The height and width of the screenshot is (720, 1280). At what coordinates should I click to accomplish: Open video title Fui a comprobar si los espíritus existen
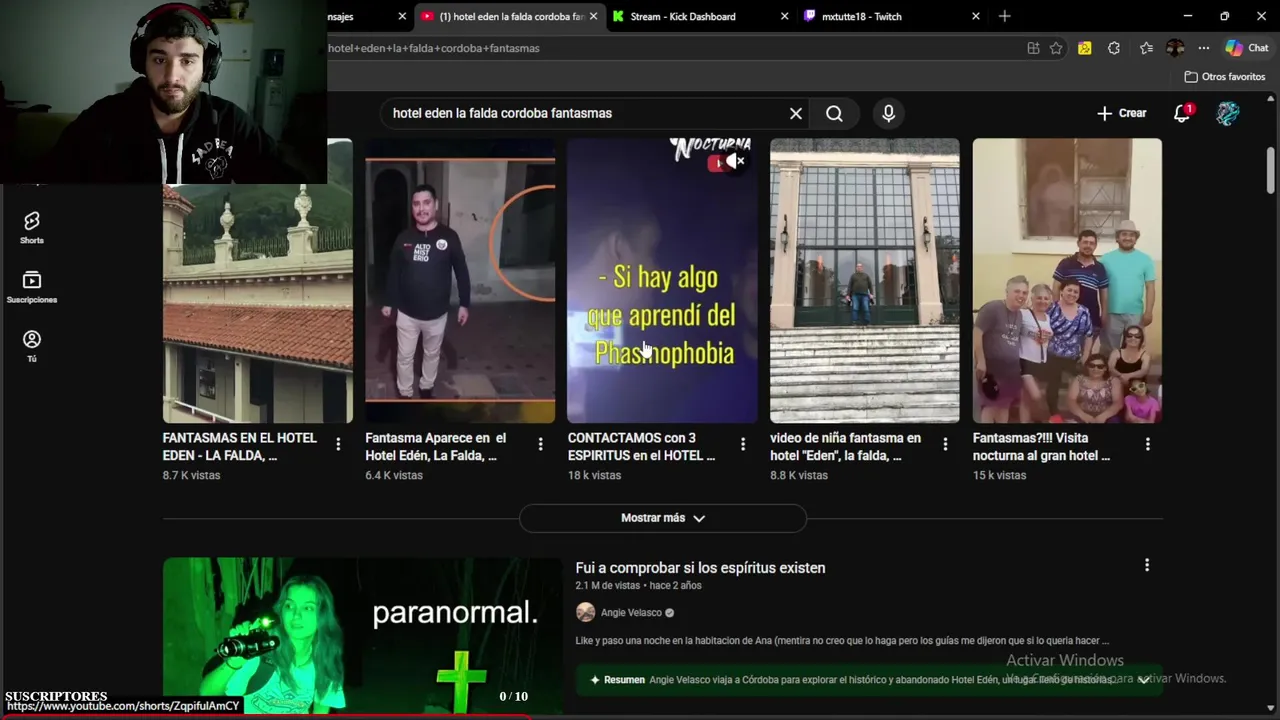tap(700, 568)
